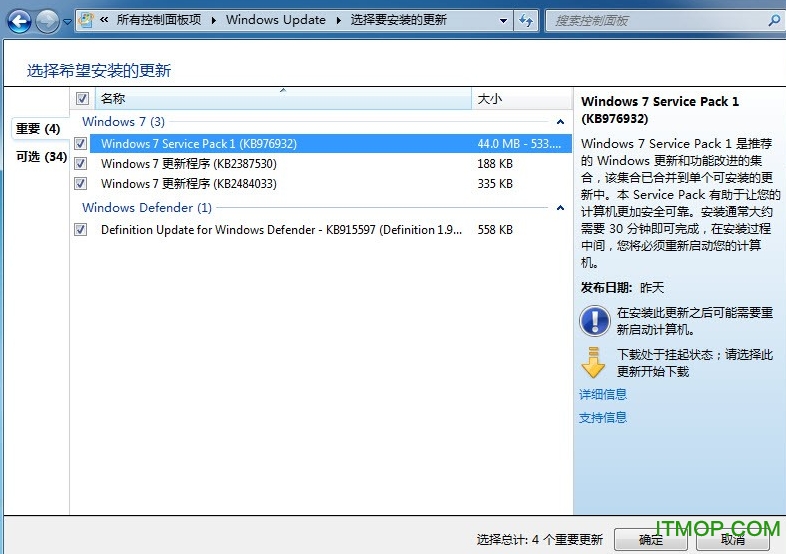Screen dimensions: 786x554
Task: Collapse the Windows 7 (3) group arrow
Action: [560, 122]
